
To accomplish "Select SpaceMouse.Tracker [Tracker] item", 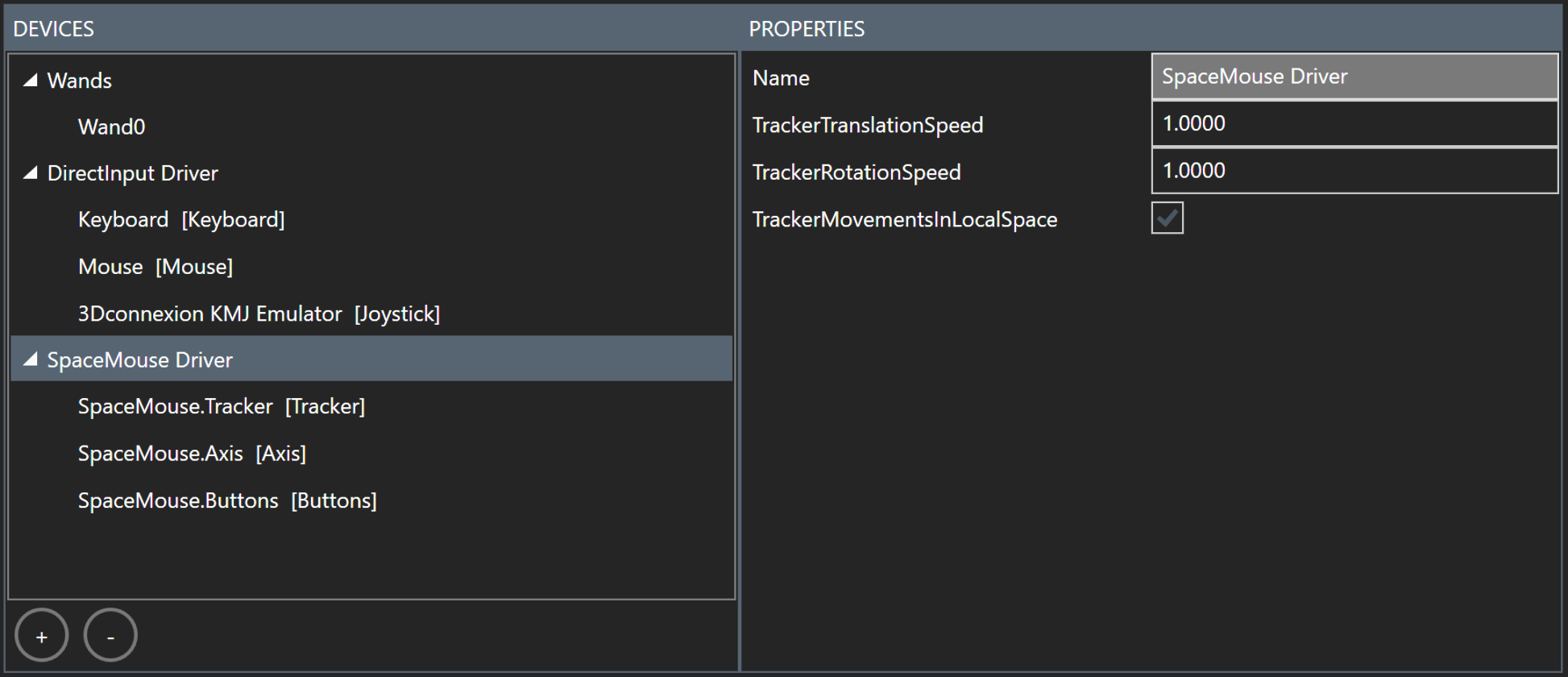I will point(222,406).
